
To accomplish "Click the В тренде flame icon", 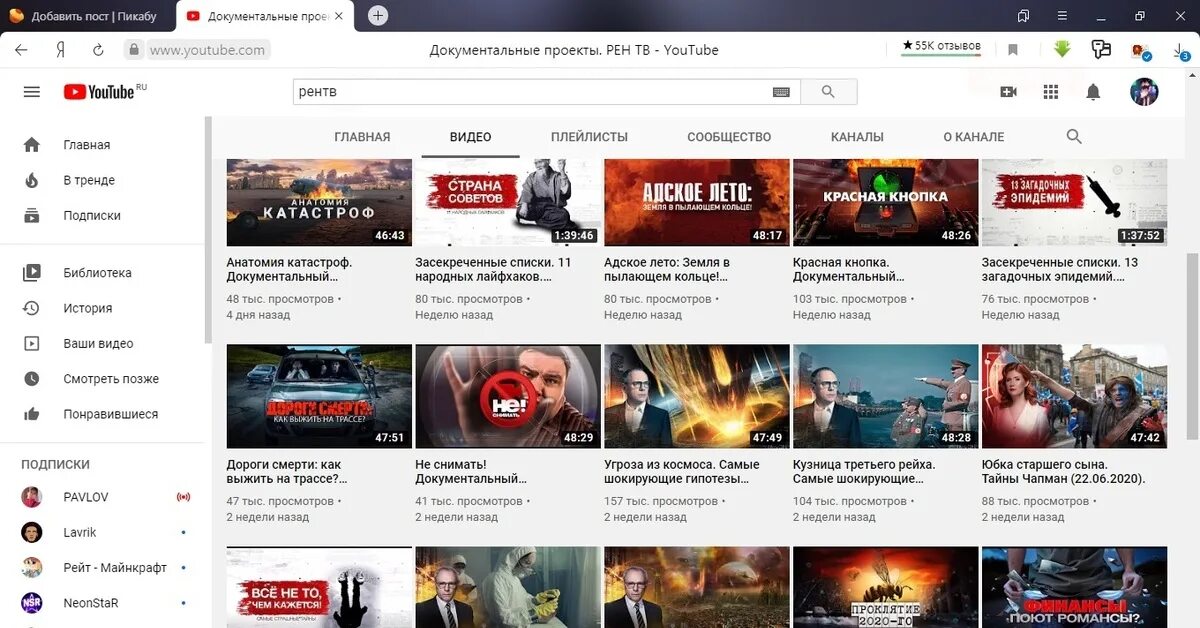I will (x=32, y=180).
